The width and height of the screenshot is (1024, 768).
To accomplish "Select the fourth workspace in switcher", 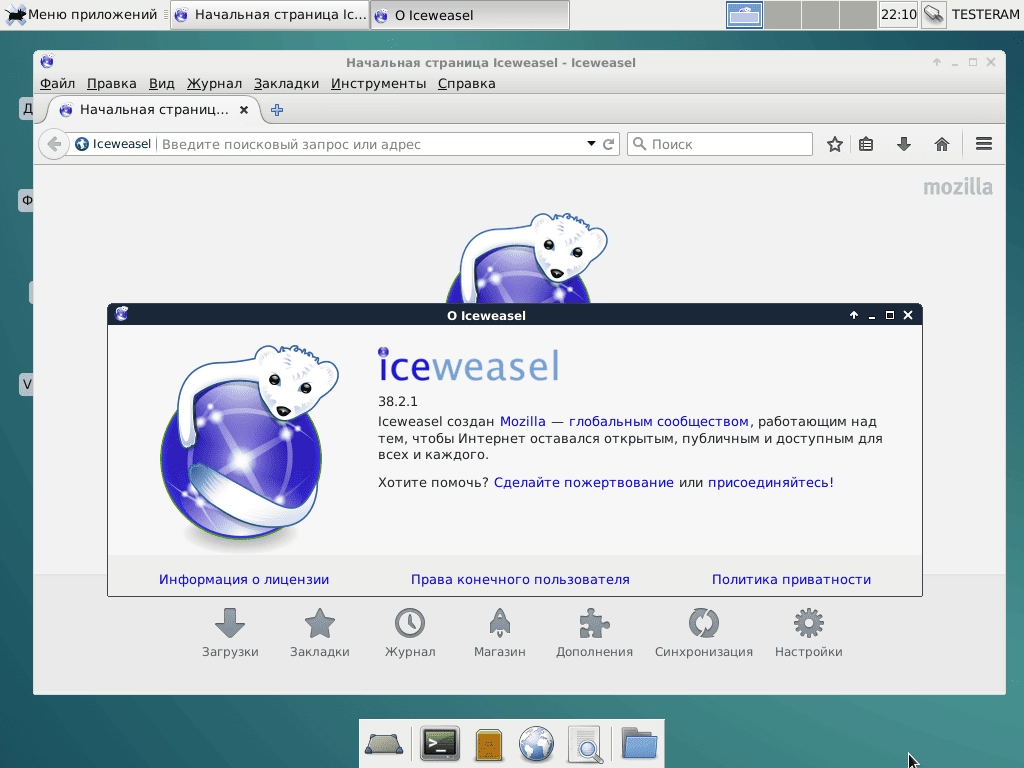I will 858,14.
